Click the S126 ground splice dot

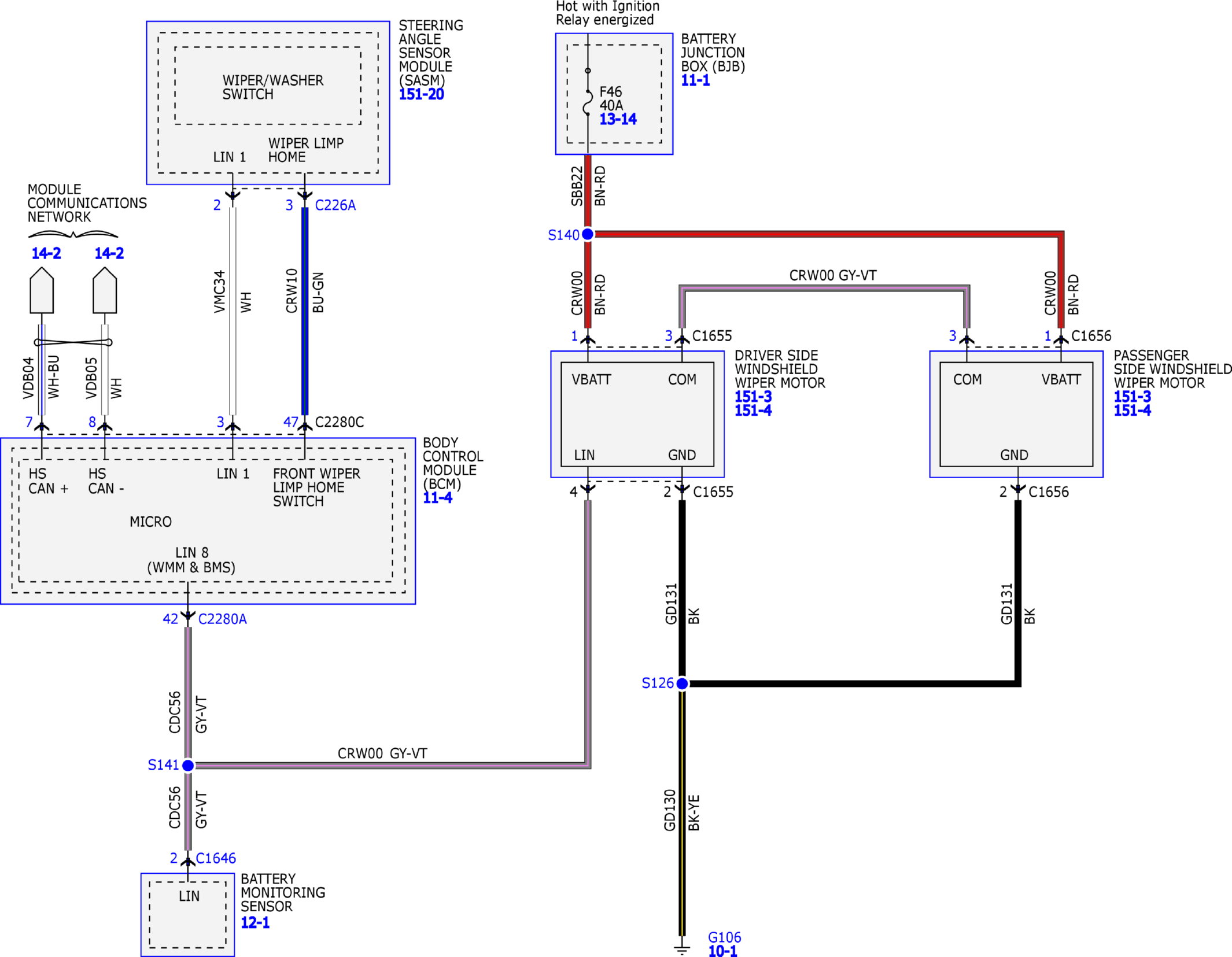pyautogui.click(x=683, y=683)
